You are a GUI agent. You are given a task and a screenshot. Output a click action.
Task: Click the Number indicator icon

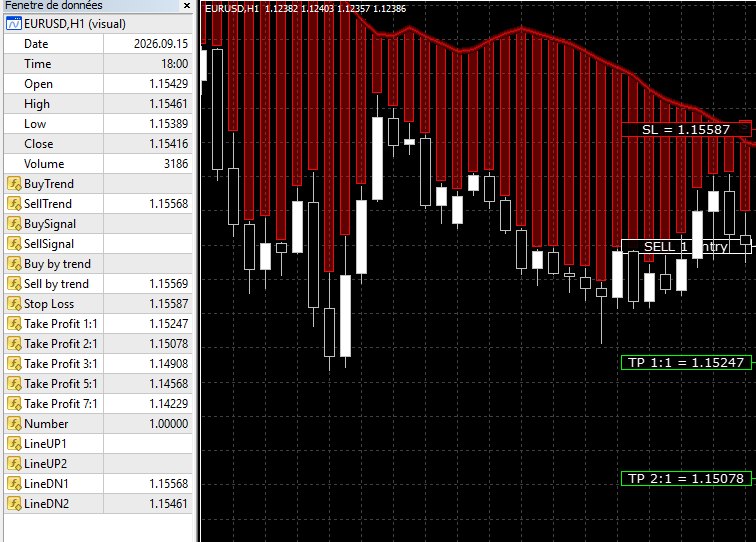coord(14,424)
